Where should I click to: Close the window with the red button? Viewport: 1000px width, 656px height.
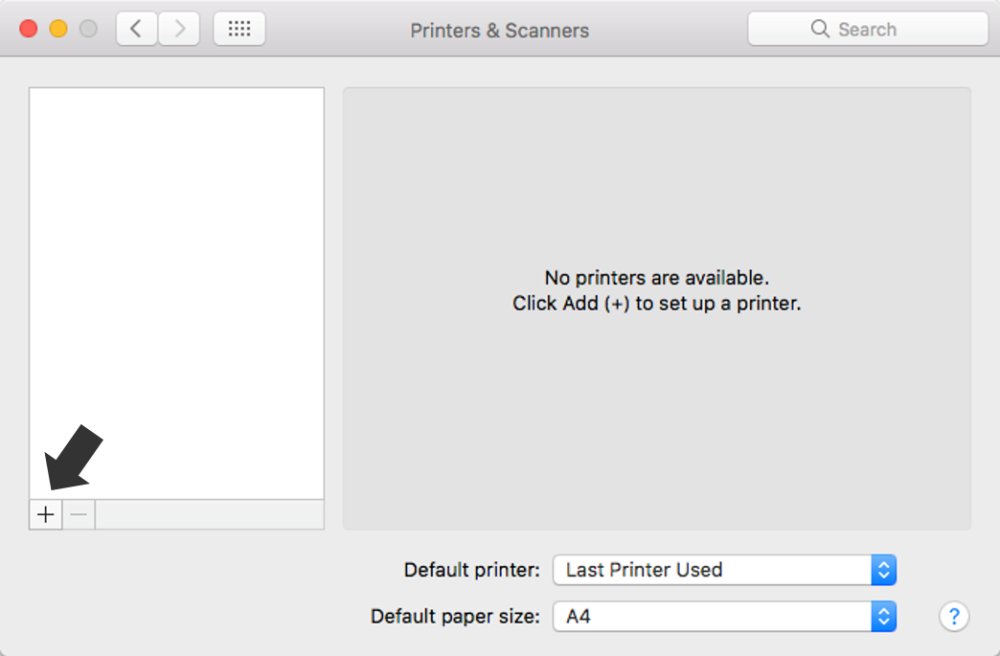(29, 29)
